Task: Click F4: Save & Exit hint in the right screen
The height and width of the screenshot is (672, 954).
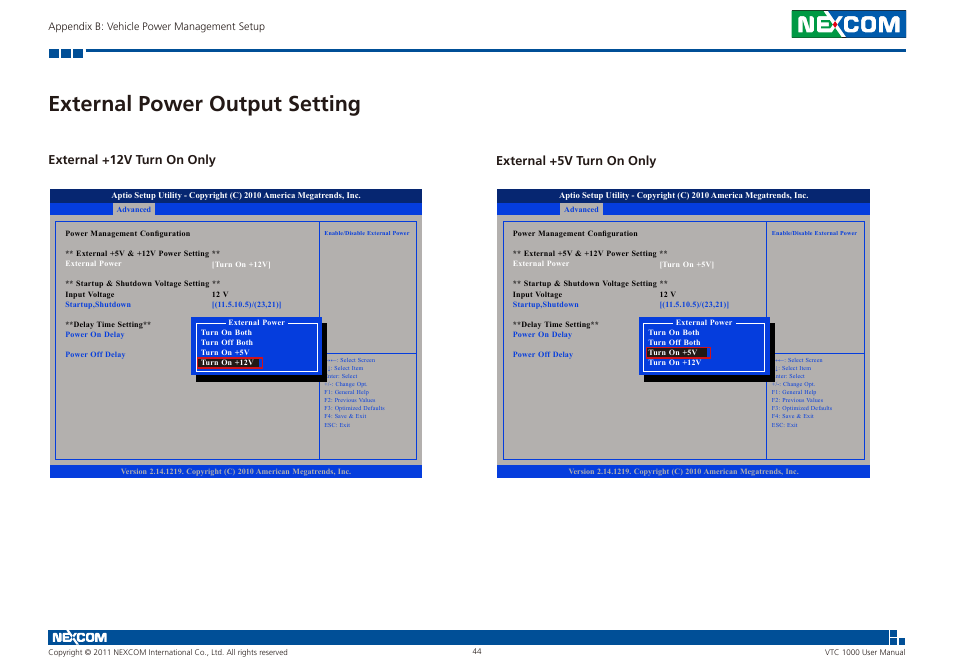Action: tap(792, 417)
